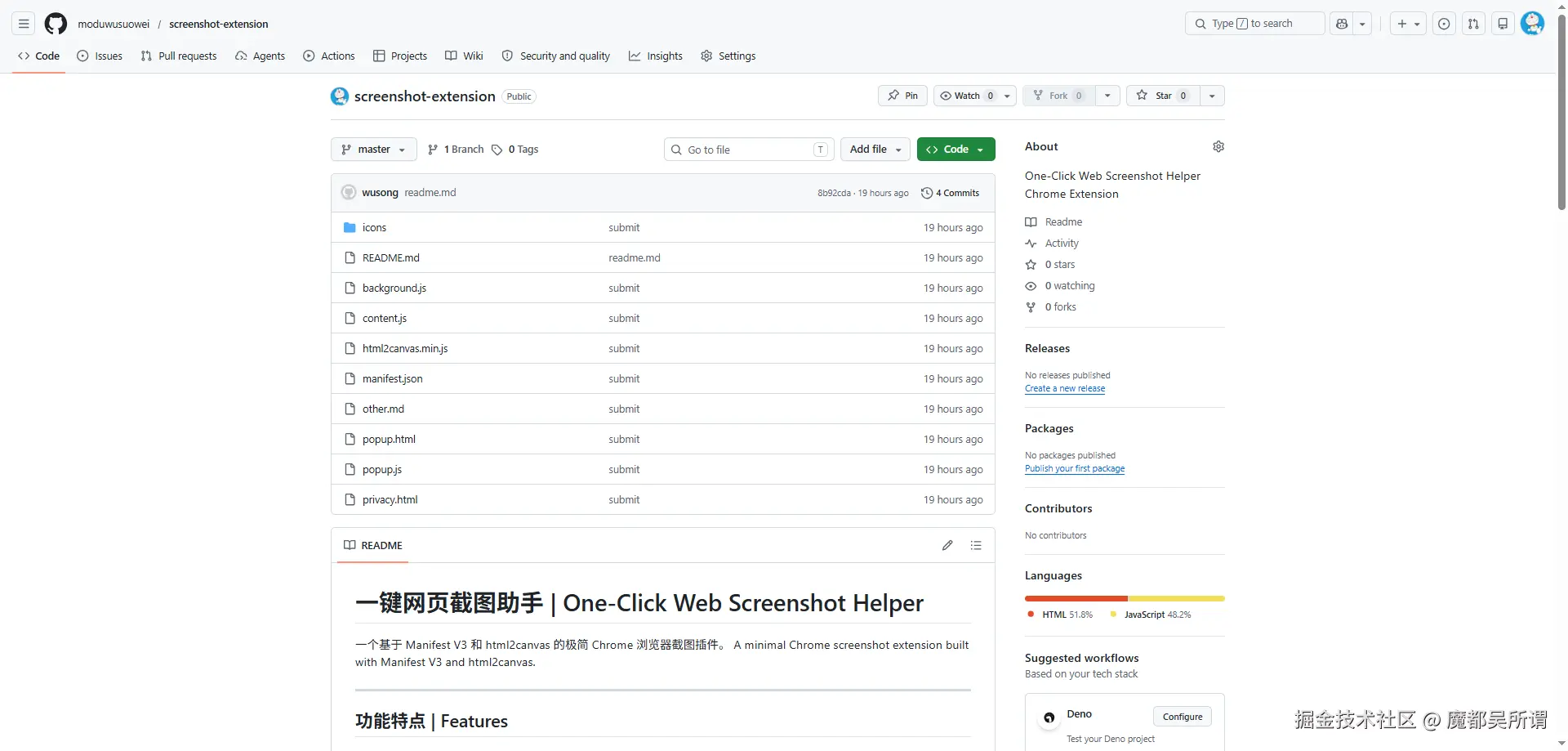Image resolution: width=1568 pixels, height=751 pixels.
Task: Open the privacy.html file
Action: coord(390,500)
